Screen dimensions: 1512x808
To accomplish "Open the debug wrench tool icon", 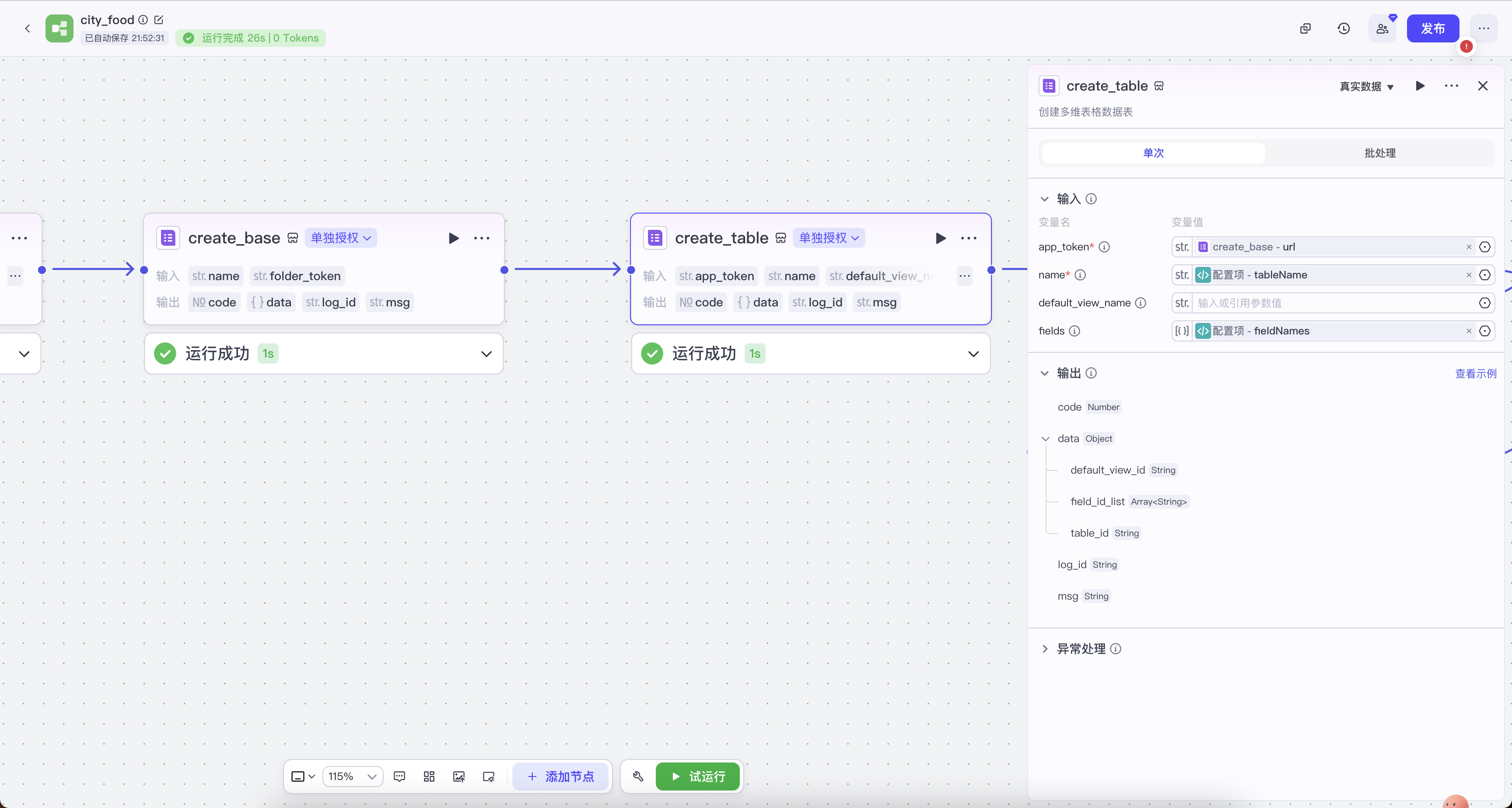I will [638, 776].
